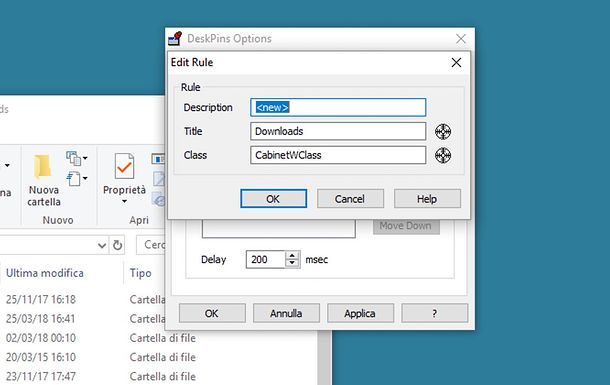Expand the Proprietà dropdown arrow
The width and height of the screenshot is (610, 385).
click(x=124, y=201)
